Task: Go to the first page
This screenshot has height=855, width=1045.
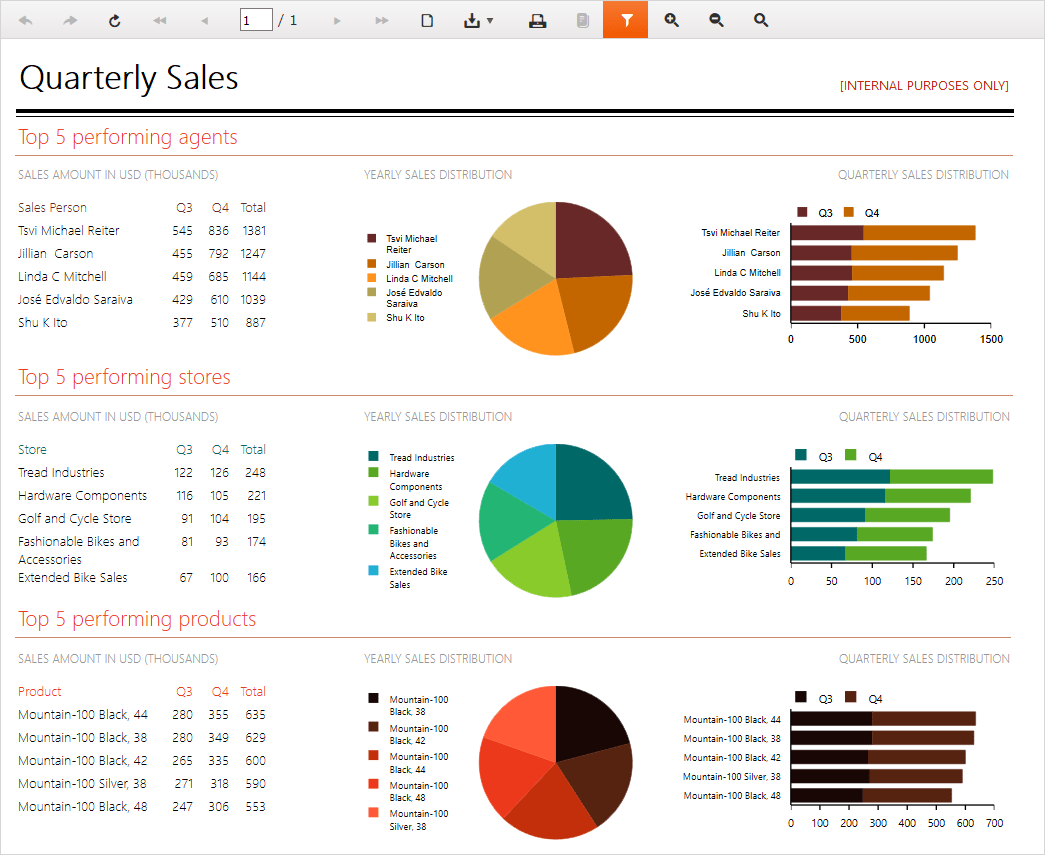Action: [x=159, y=20]
